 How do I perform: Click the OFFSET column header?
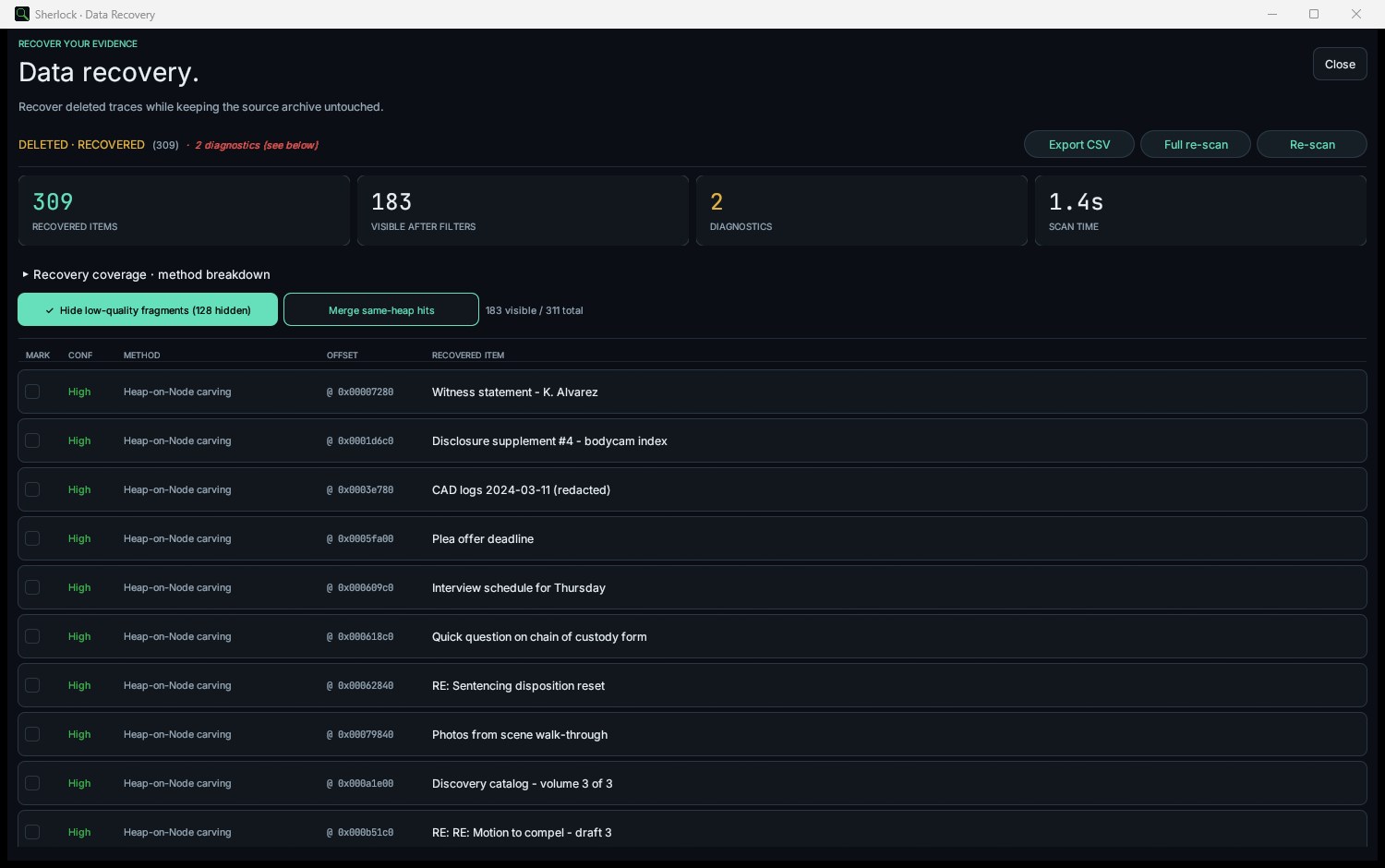342,355
